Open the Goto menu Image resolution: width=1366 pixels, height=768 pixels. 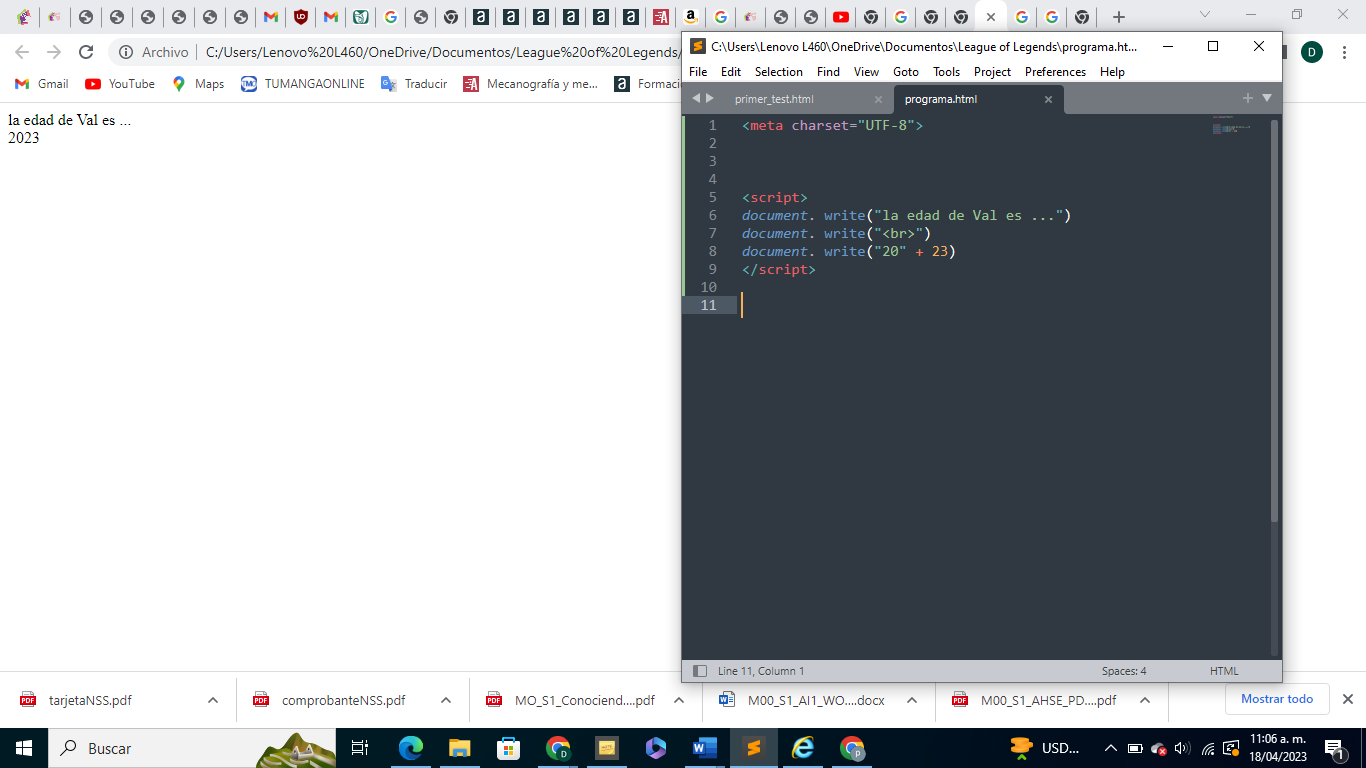(906, 72)
